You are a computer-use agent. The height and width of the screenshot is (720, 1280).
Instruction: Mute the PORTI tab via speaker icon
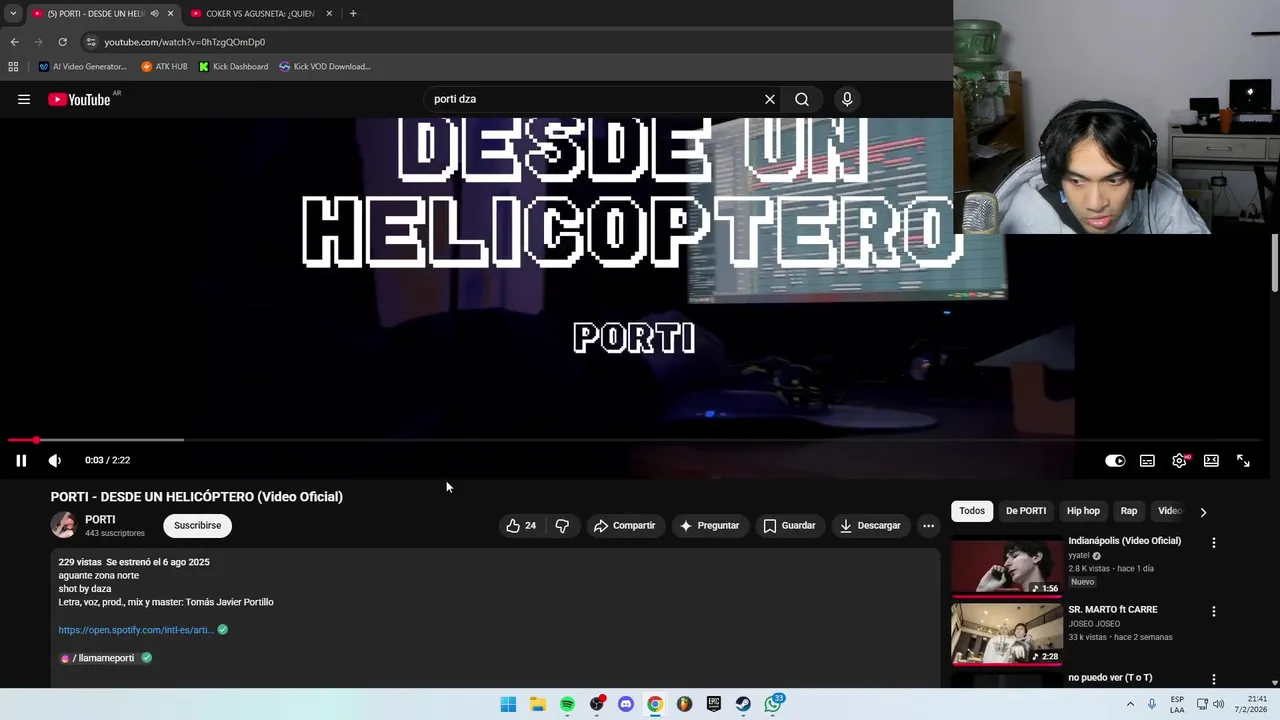click(154, 14)
